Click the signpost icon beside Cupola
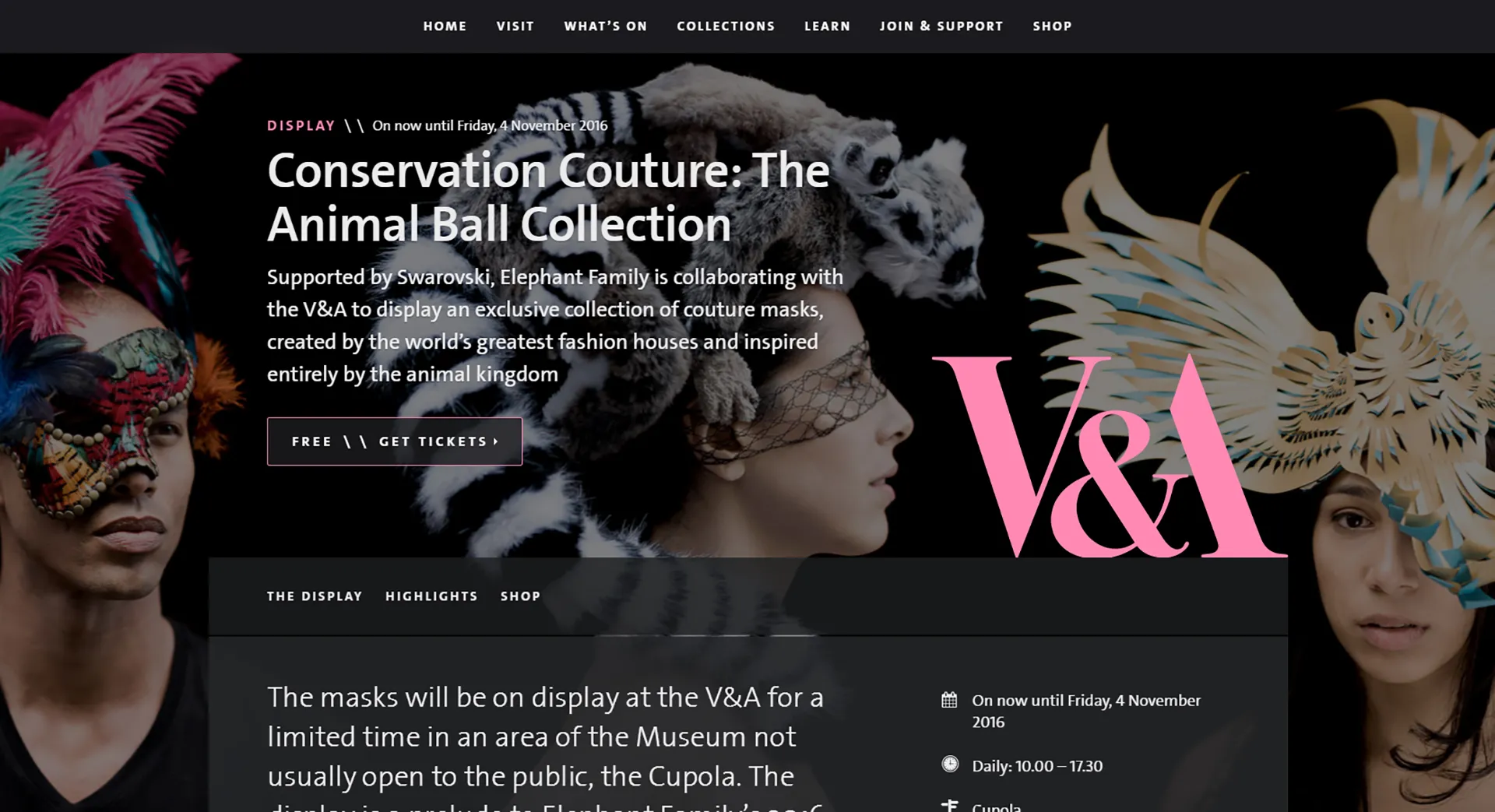The height and width of the screenshot is (812, 1495). [x=949, y=805]
